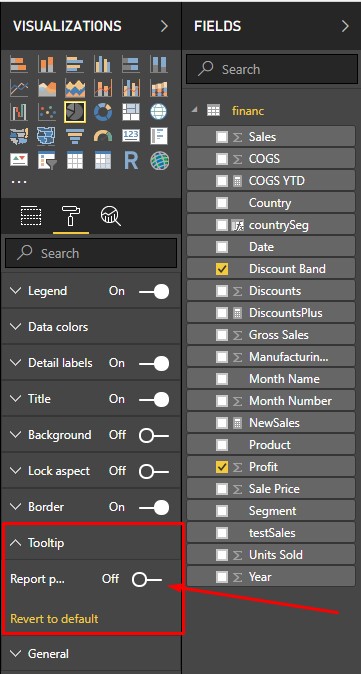Open the Format paint roller tab

click(71, 216)
